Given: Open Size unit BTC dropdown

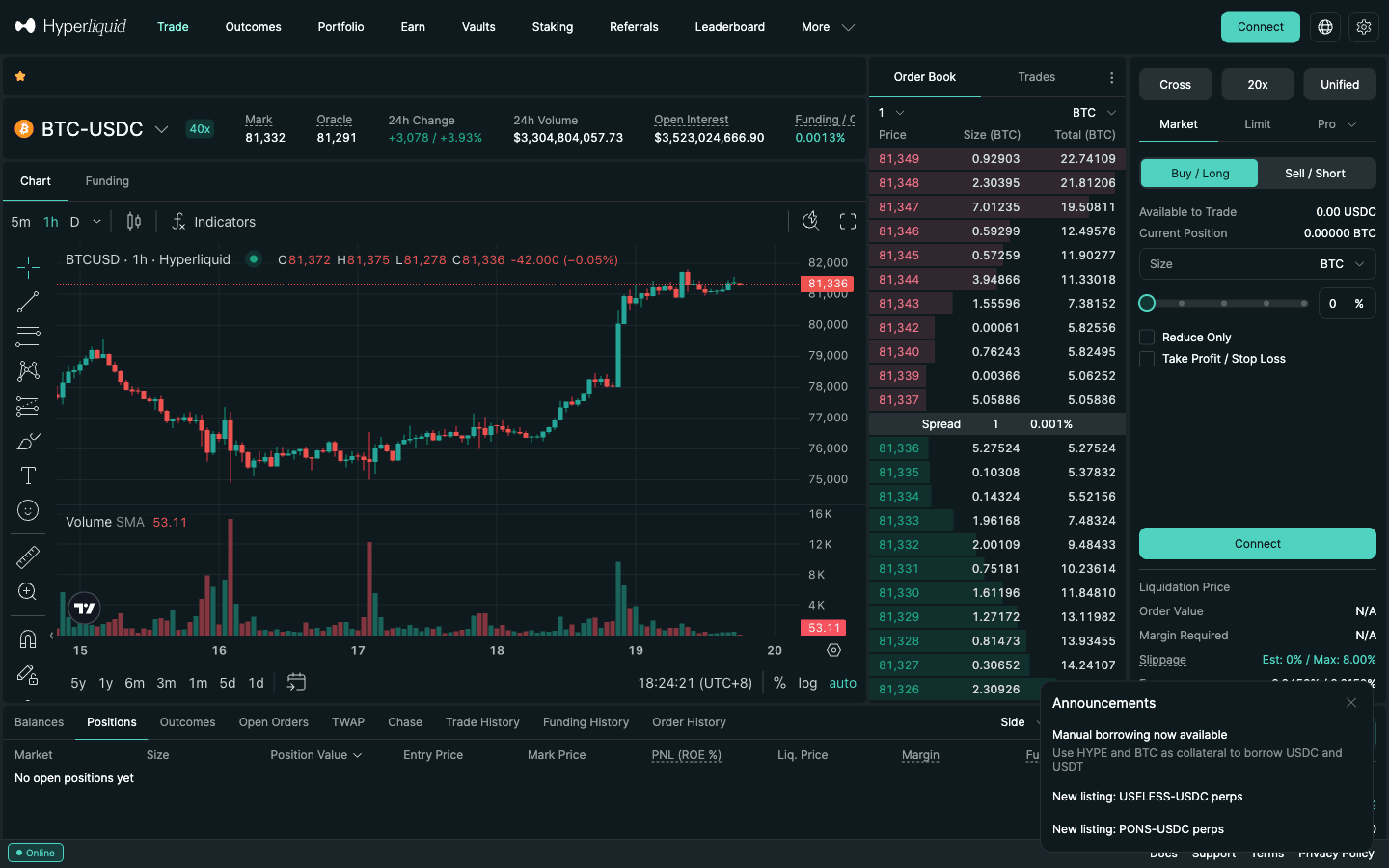Looking at the screenshot, I should coord(1342,264).
